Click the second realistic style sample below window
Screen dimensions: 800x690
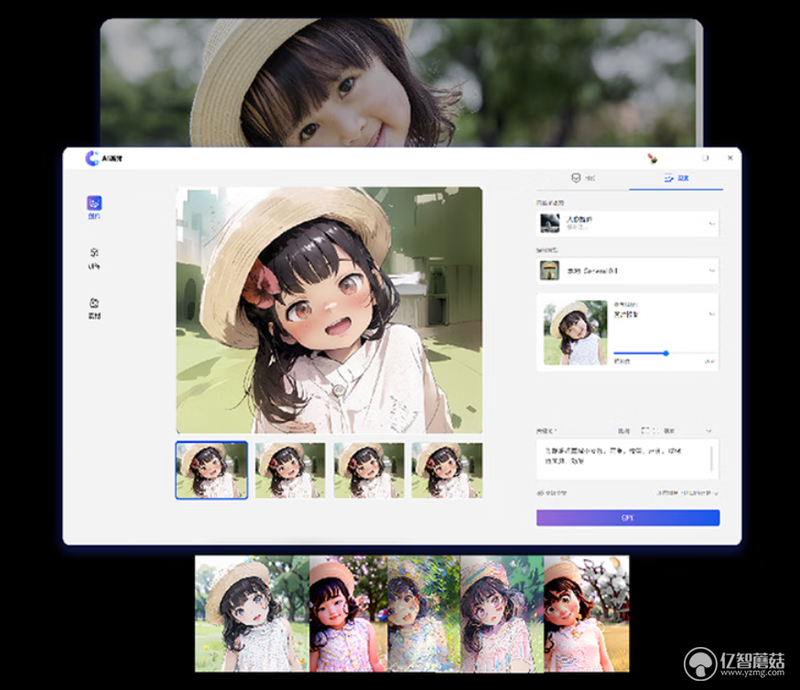(x=349, y=614)
